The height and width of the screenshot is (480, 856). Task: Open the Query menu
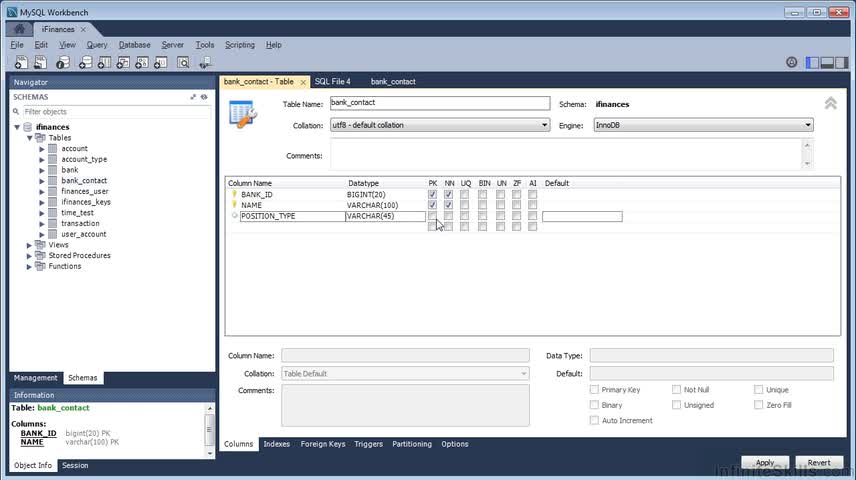coord(97,45)
